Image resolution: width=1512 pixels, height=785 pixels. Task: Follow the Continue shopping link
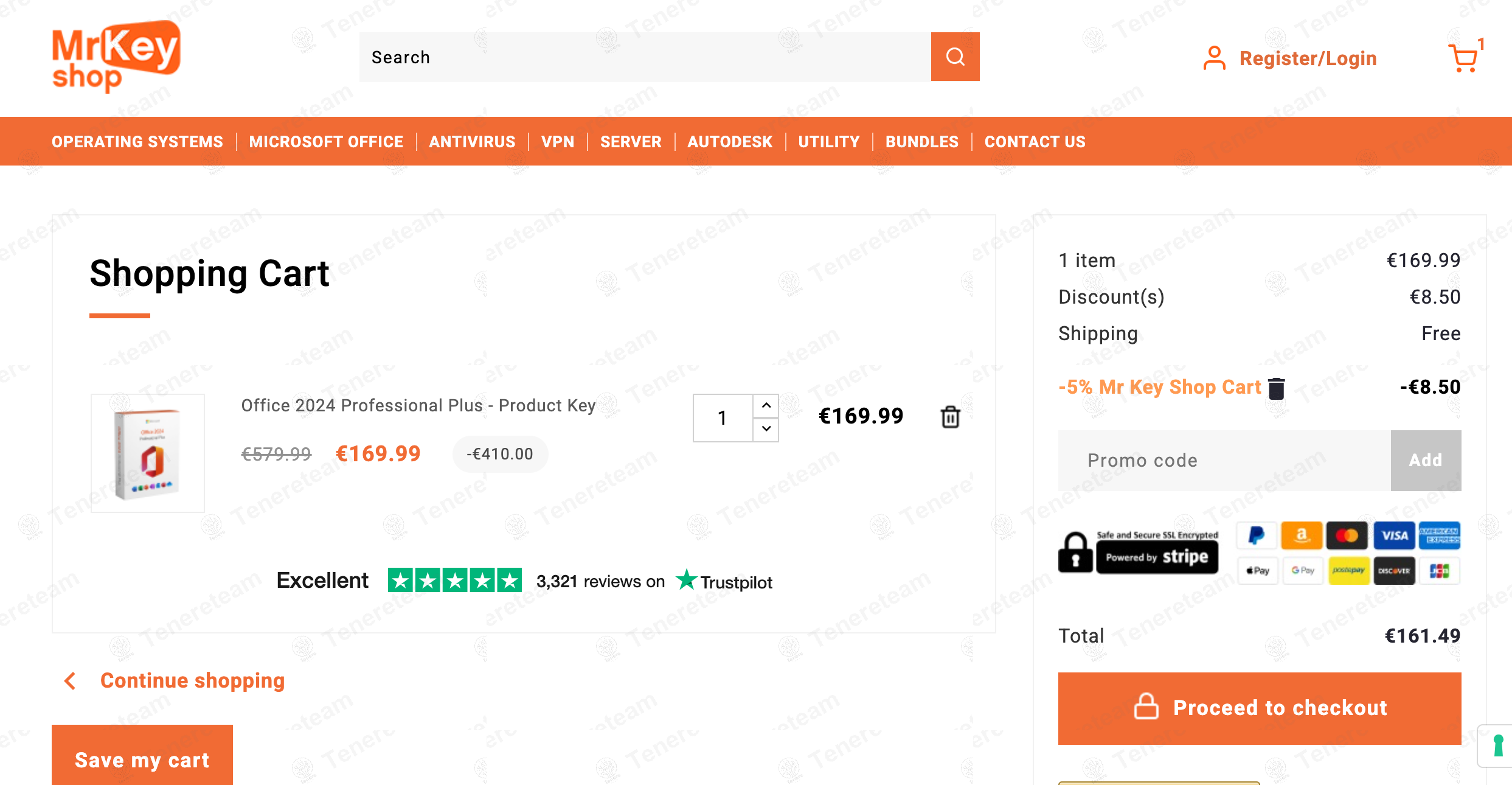coord(192,680)
